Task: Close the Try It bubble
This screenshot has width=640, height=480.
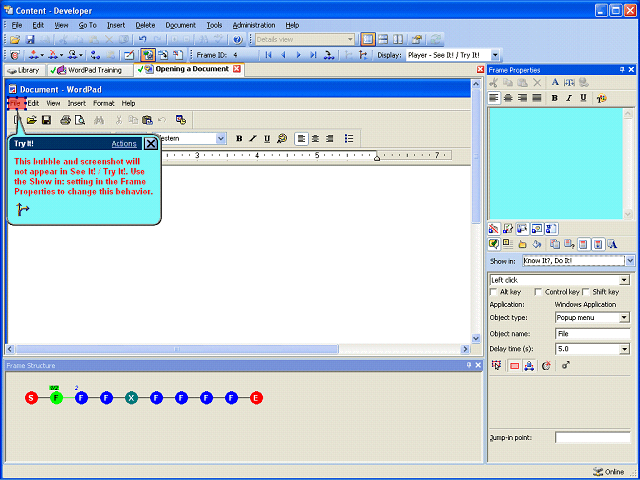Action: (151, 144)
